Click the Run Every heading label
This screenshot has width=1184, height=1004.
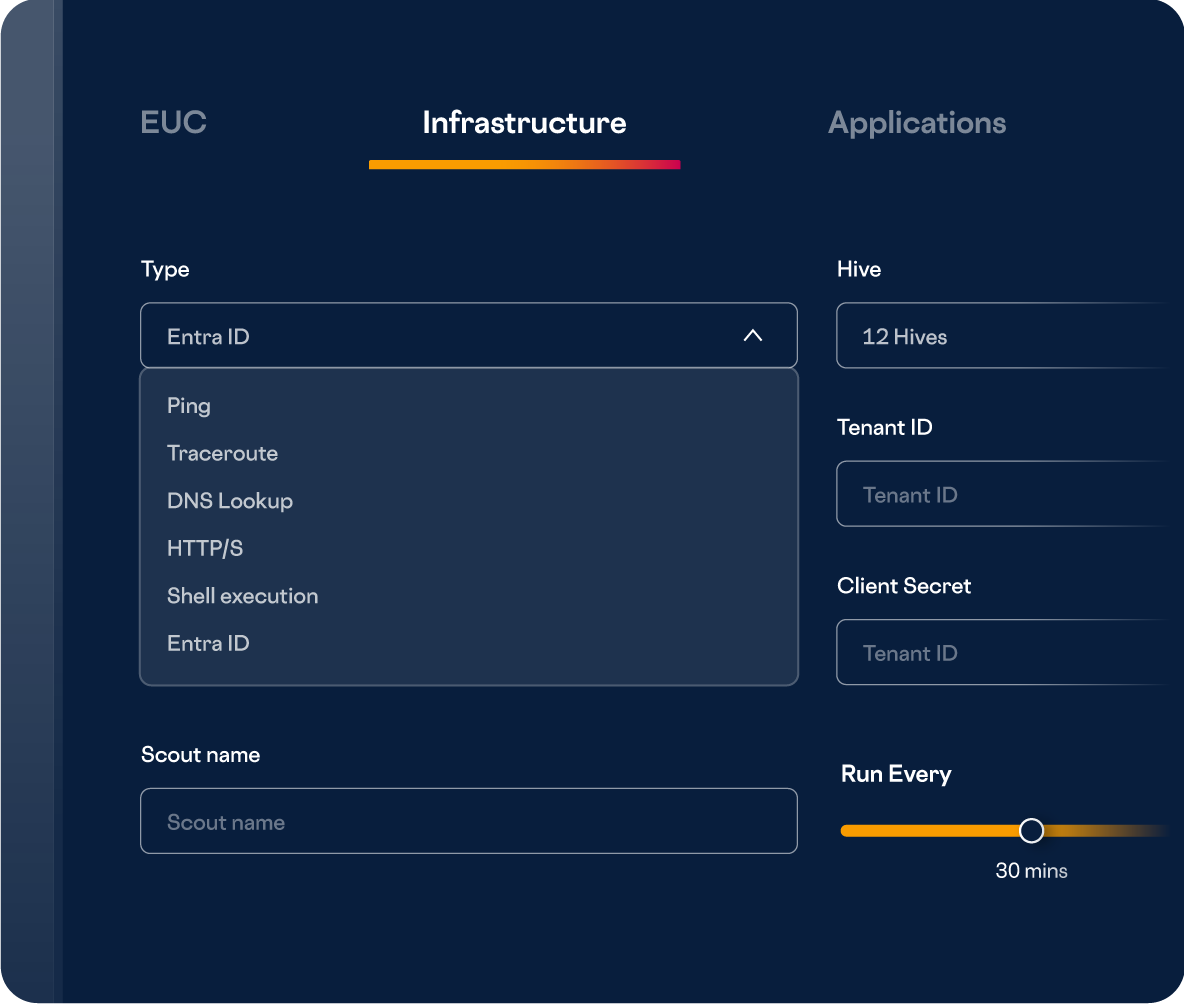pos(895,774)
